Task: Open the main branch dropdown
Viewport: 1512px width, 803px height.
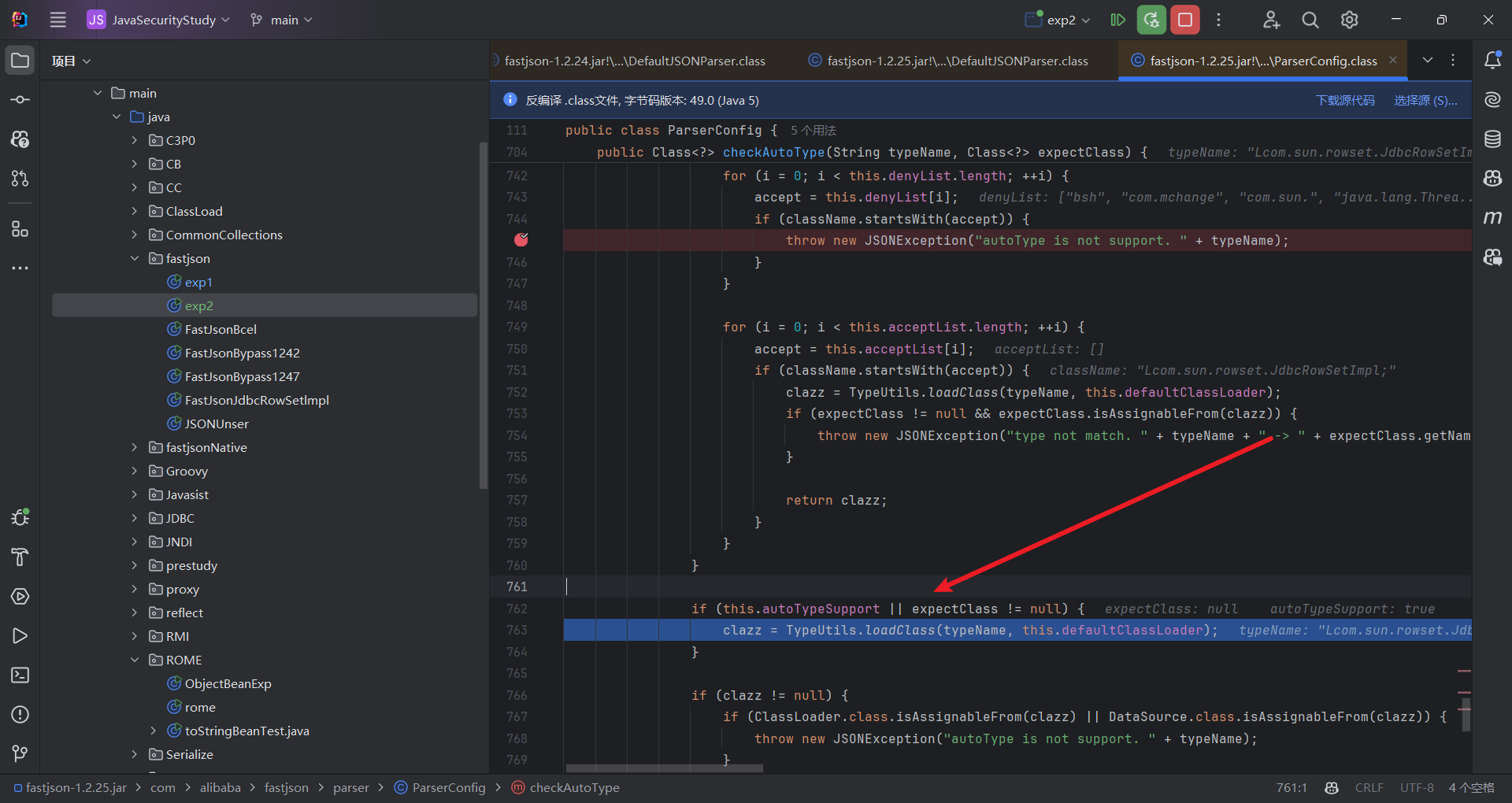Action: (x=281, y=20)
